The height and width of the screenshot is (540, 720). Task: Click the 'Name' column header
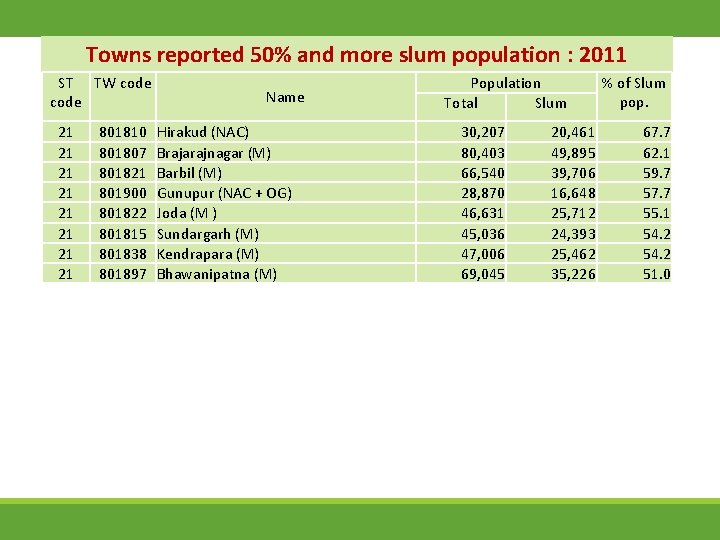285,97
